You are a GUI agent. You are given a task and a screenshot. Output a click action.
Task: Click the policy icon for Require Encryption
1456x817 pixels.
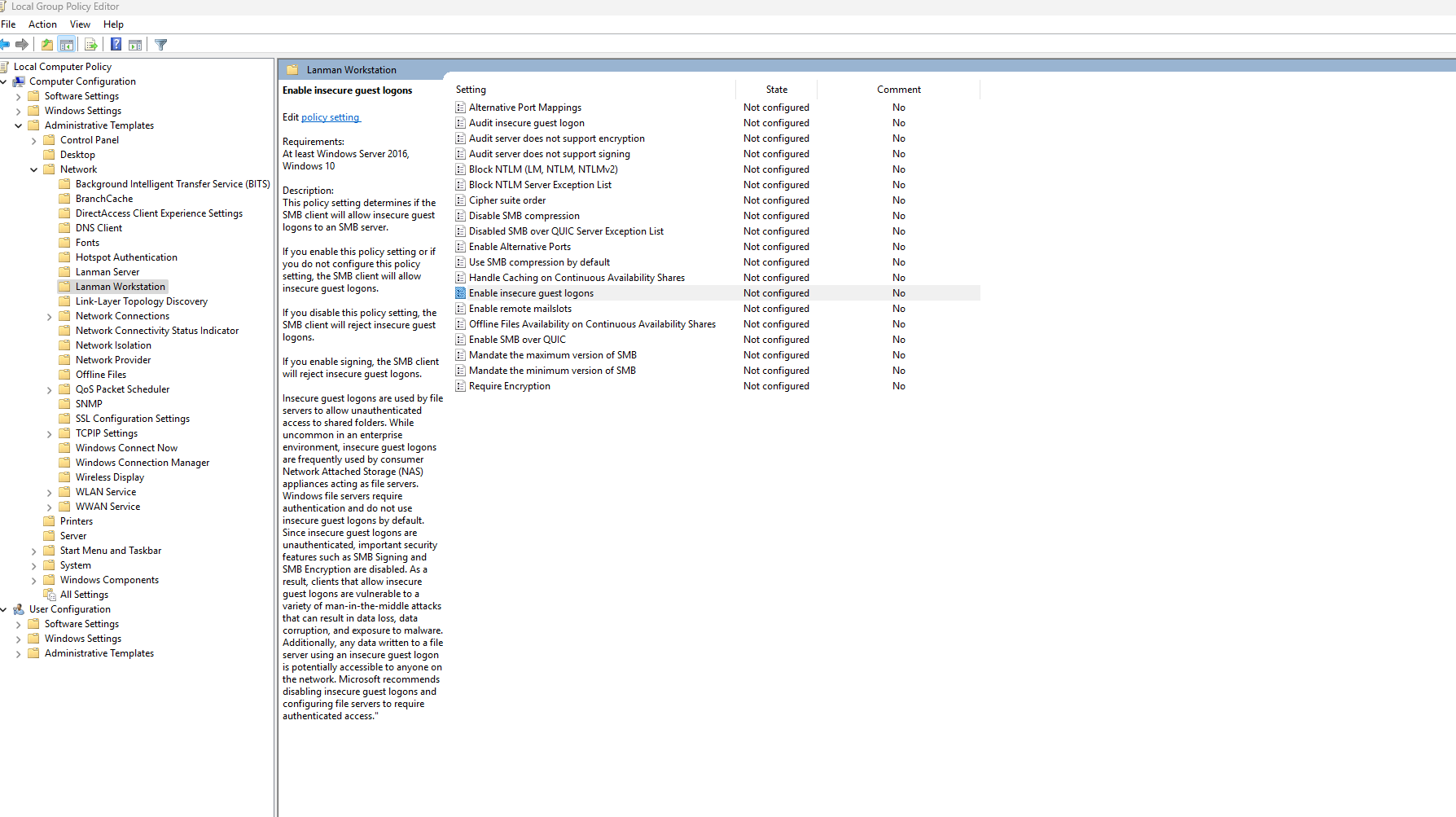click(x=461, y=386)
